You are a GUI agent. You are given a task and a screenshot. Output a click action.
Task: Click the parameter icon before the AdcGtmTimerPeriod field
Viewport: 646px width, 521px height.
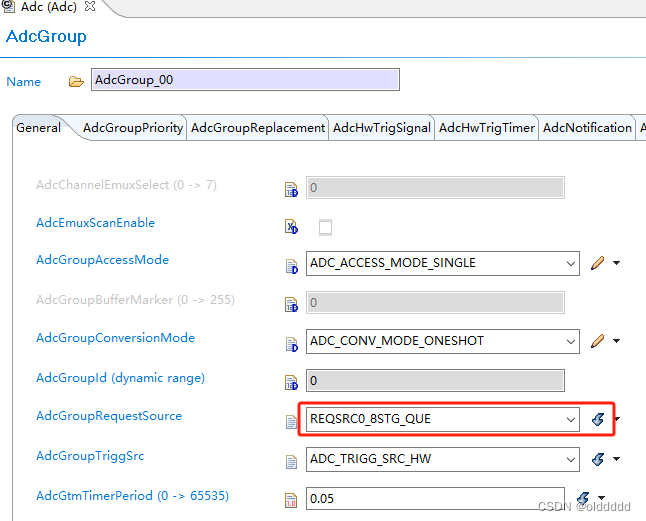point(291,500)
